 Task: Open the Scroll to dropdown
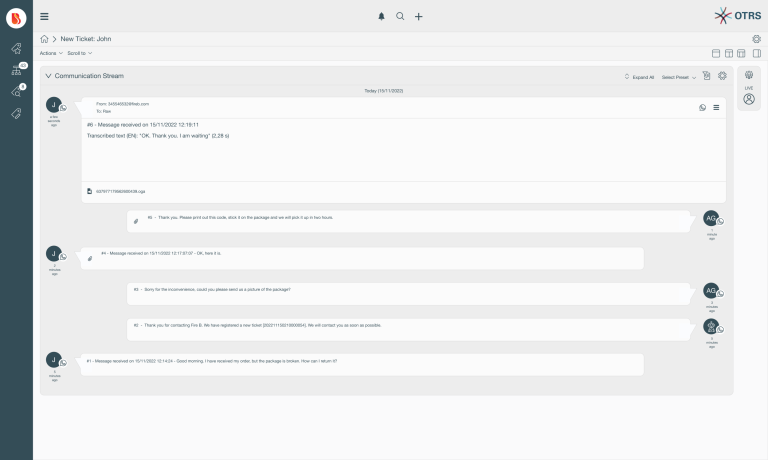(79, 53)
